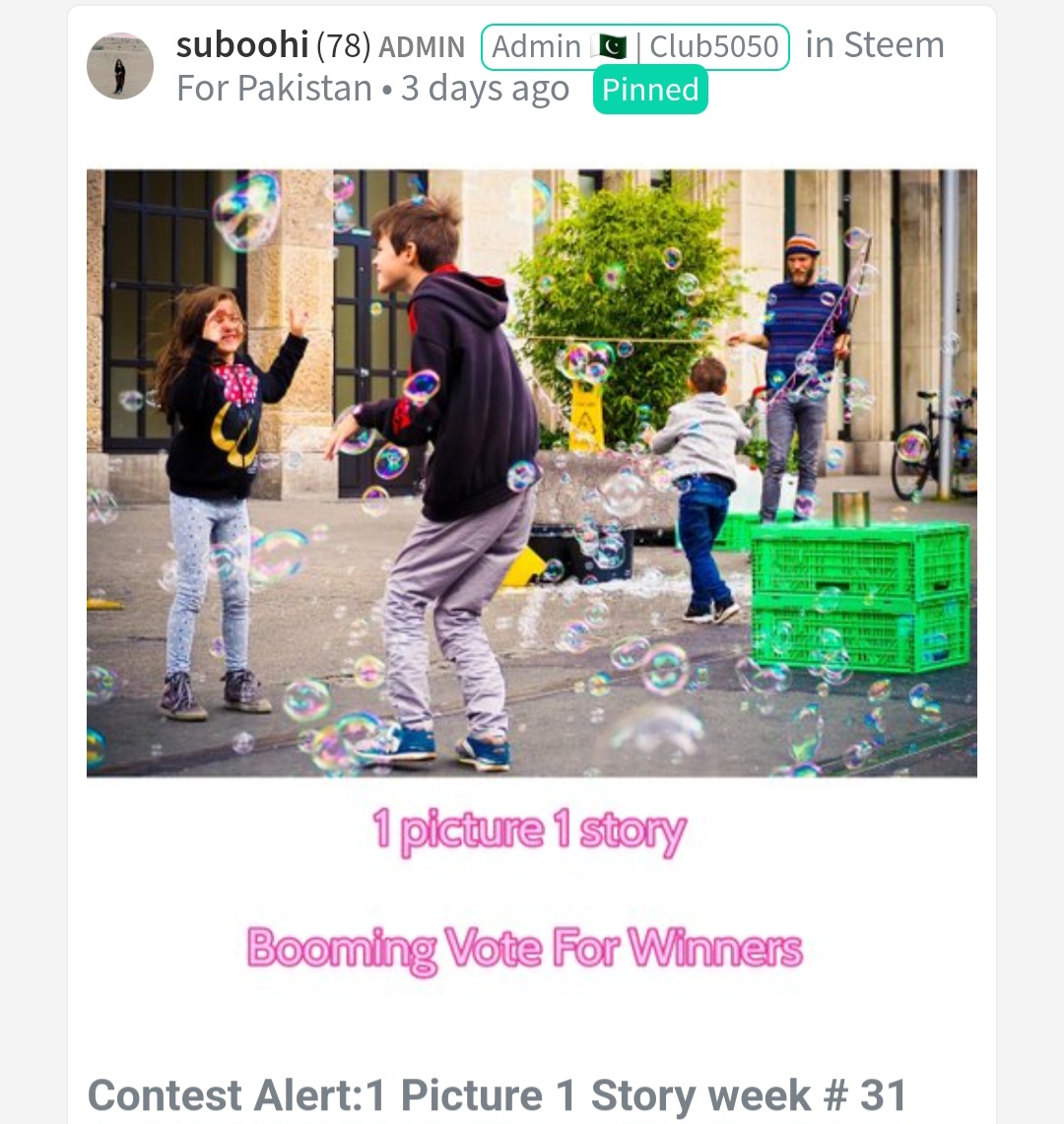The image size is (1064, 1124).
Task: Select the Admin text in the badge
Action: click(x=536, y=47)
